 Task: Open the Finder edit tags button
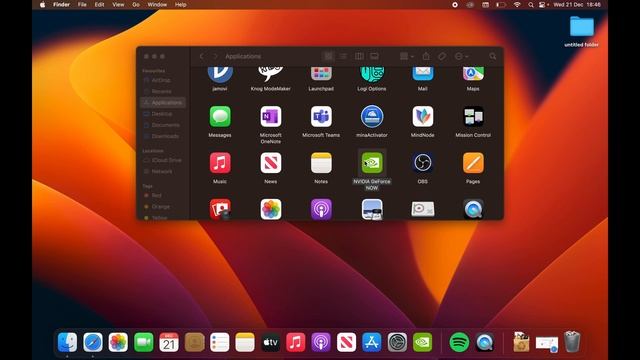pyautogui.click(x=442, y=56)
